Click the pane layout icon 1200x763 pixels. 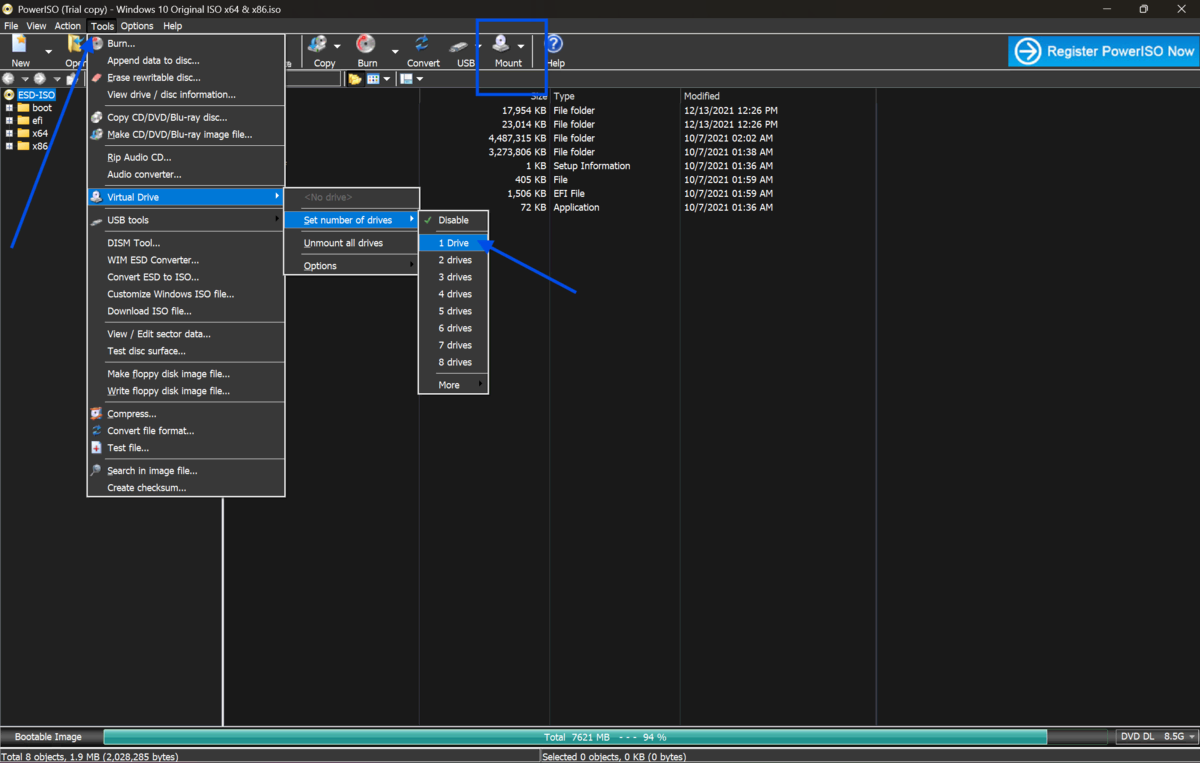pos(406,79)
